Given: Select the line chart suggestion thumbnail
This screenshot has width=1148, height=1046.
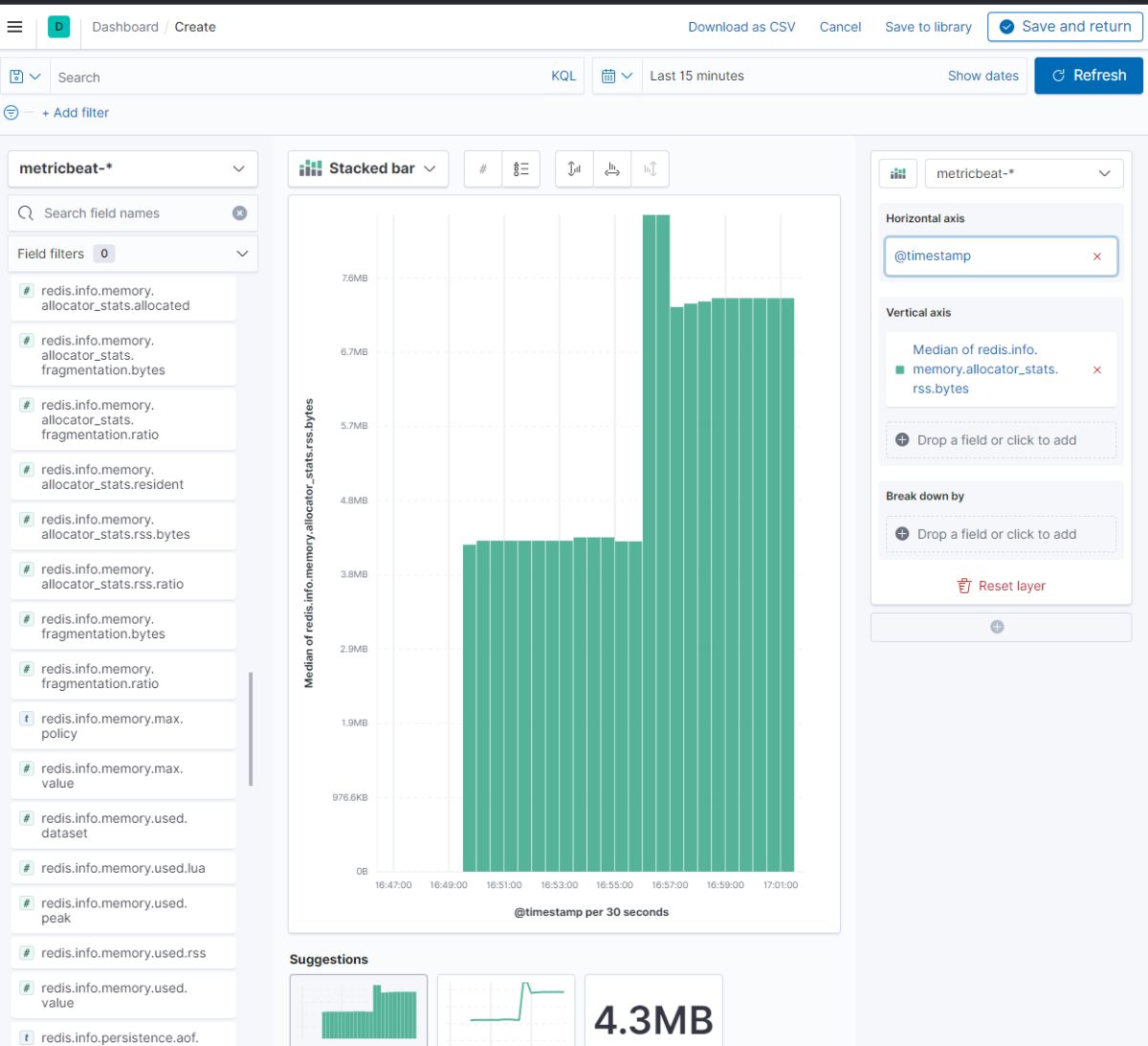Looking at the screenshot, I should [x=506, y=1011].
